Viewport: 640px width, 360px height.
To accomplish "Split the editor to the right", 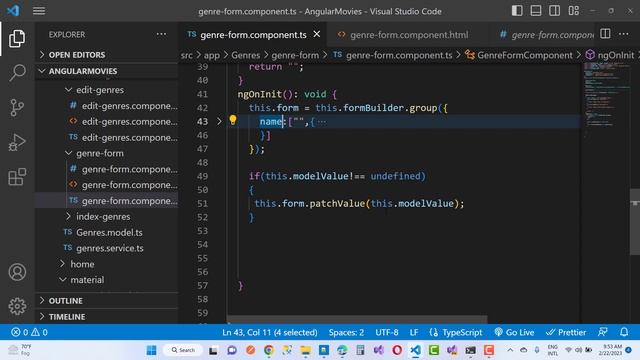I will (605, 34).
